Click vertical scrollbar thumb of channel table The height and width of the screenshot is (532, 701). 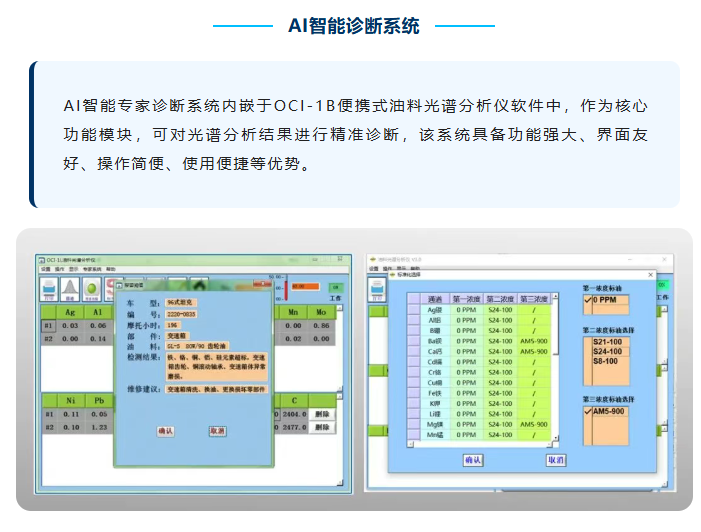(x=555, y=328)
